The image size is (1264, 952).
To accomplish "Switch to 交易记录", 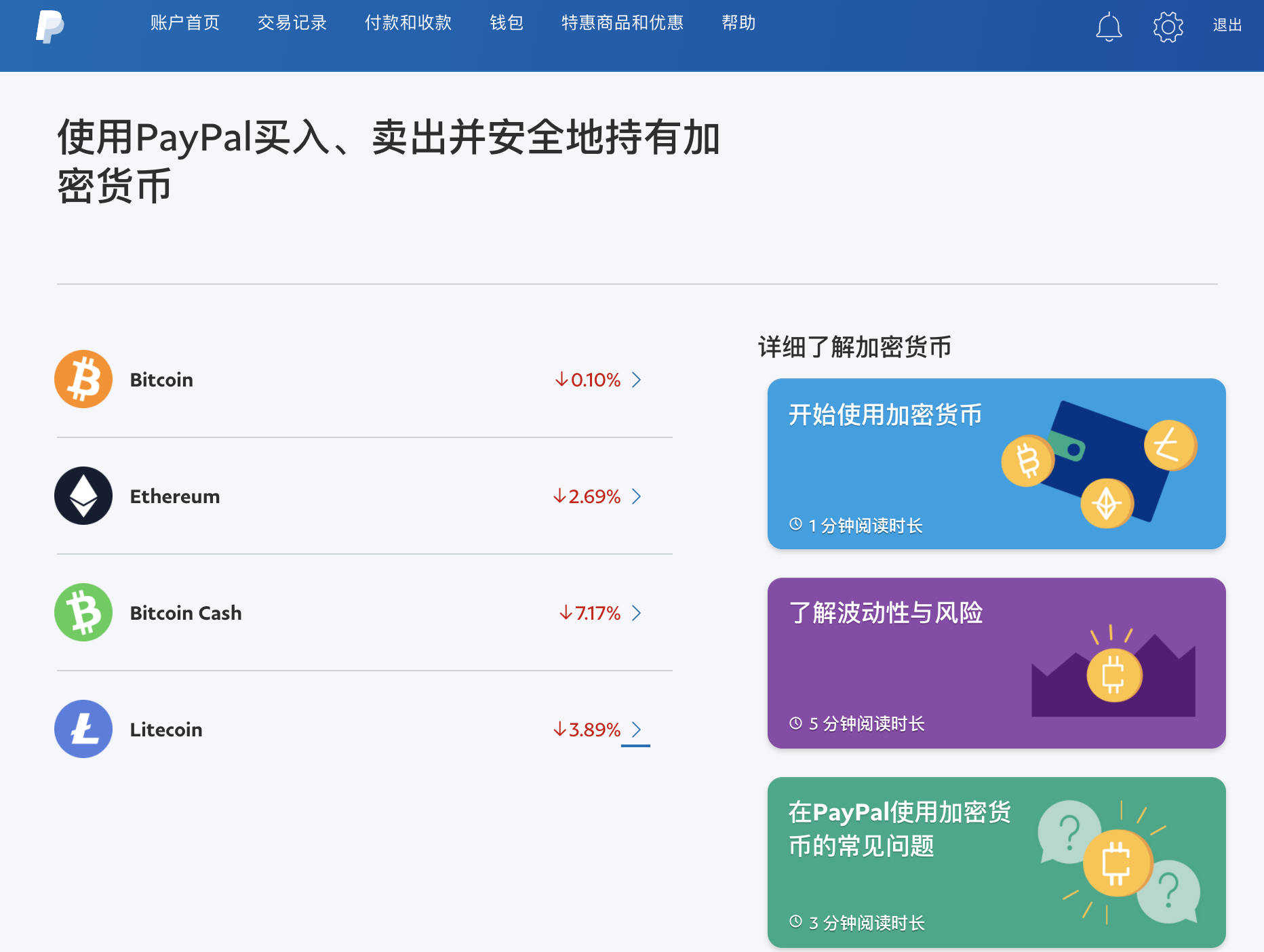I will [292, 22].
